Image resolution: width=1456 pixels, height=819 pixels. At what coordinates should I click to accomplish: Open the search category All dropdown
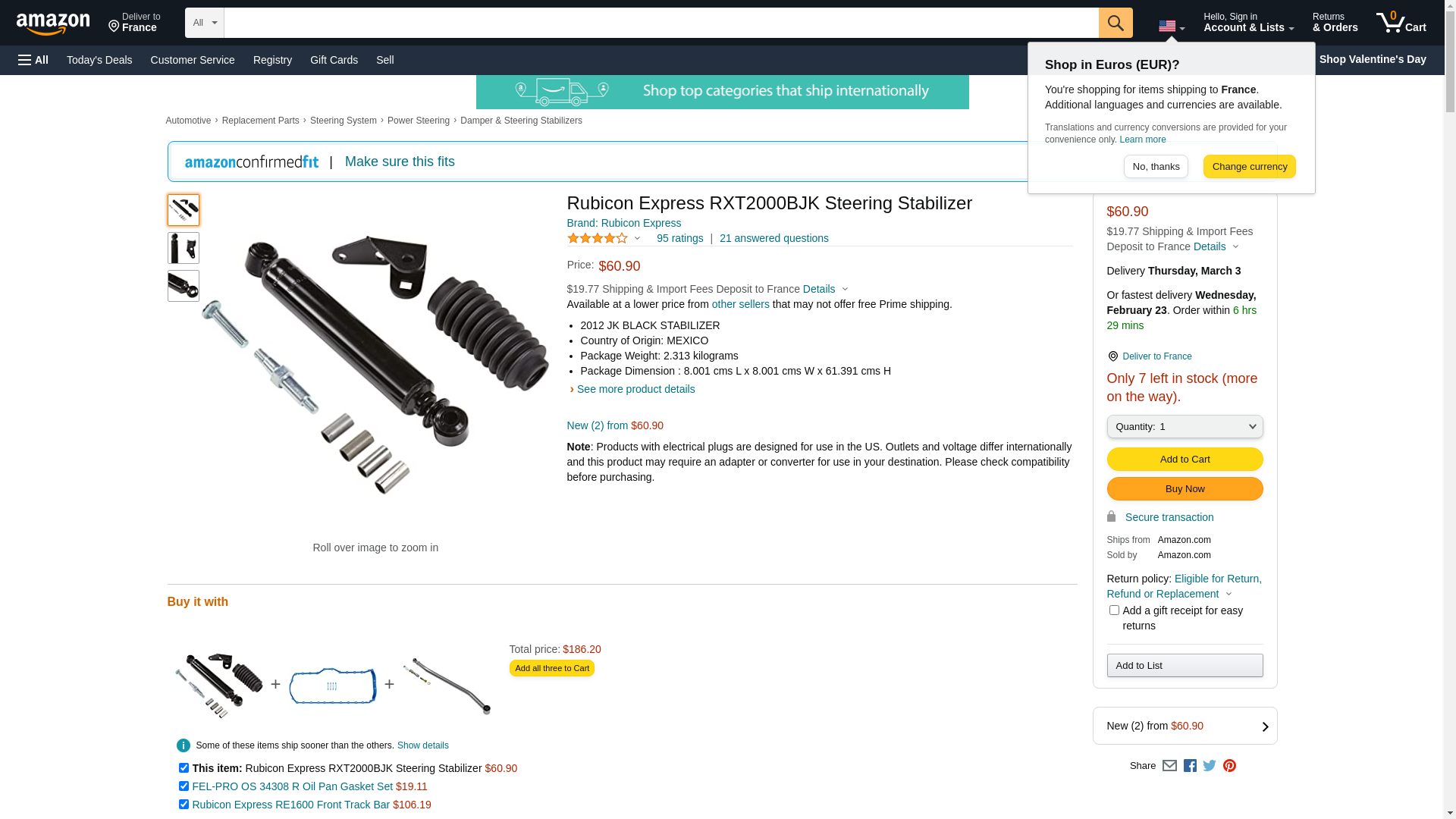point(205,23)
